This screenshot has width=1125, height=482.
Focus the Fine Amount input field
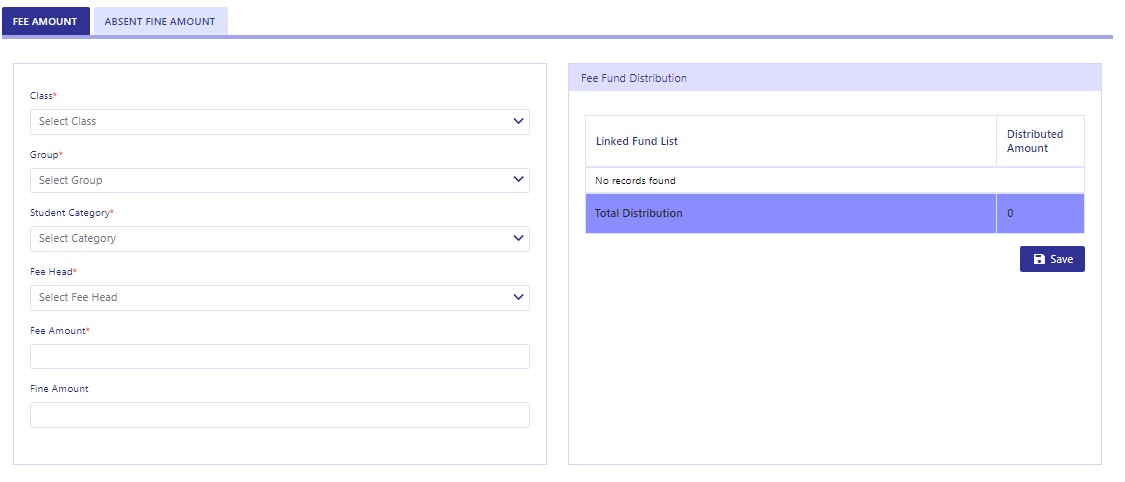(x=280, y=415)
